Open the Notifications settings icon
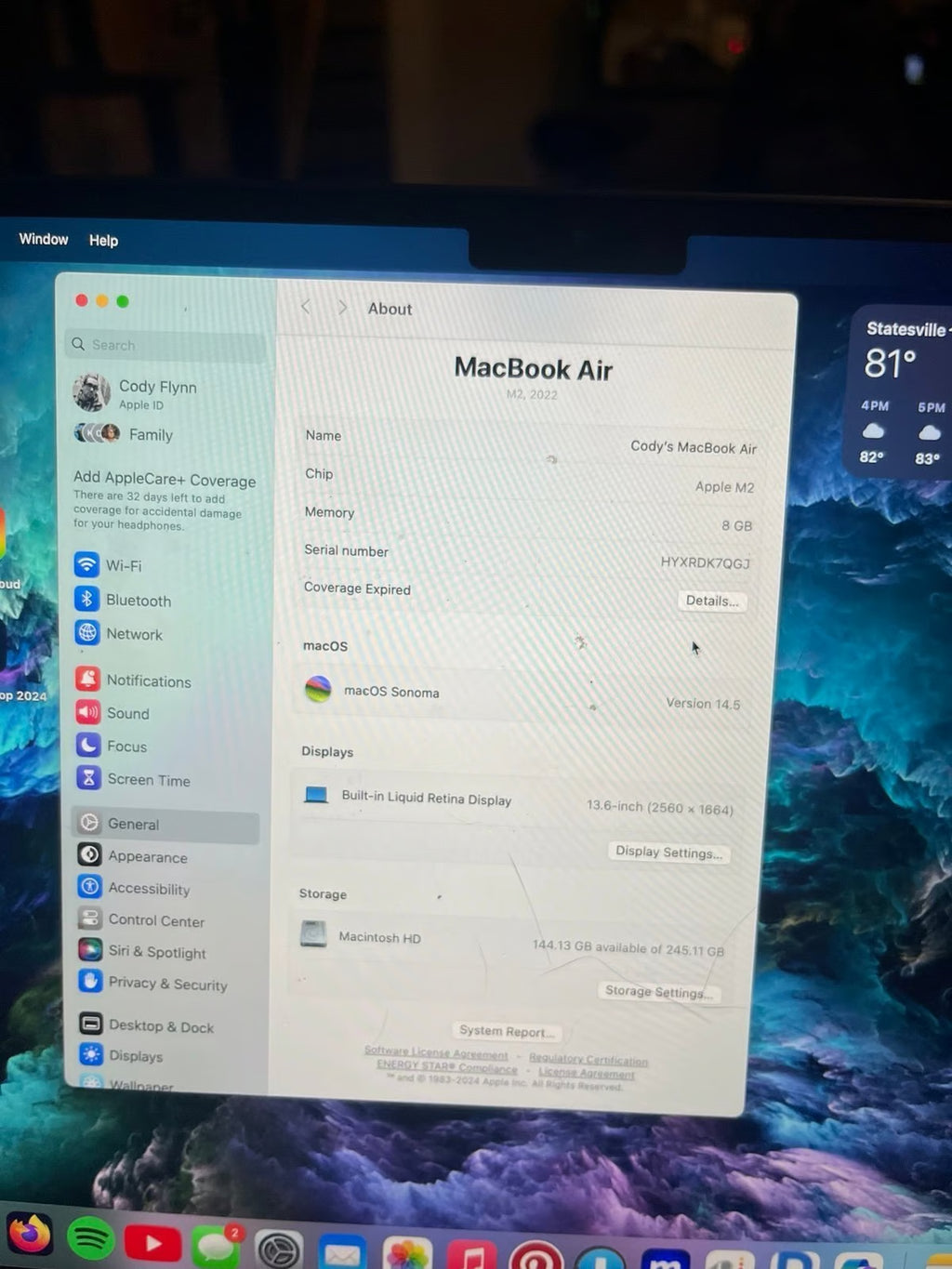This screenshot has width=952, height=1269. [x=87, y=679]
